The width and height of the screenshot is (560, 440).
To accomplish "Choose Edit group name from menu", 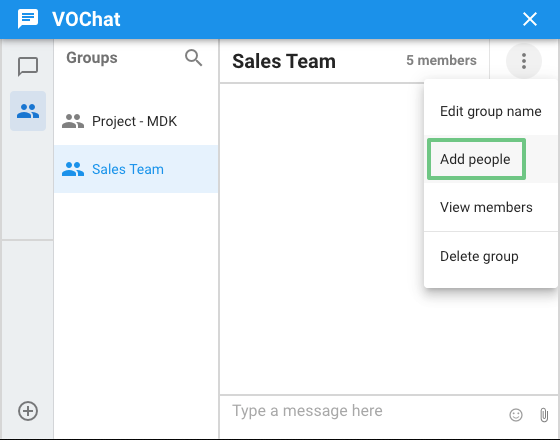I will [x=490, y=111].
